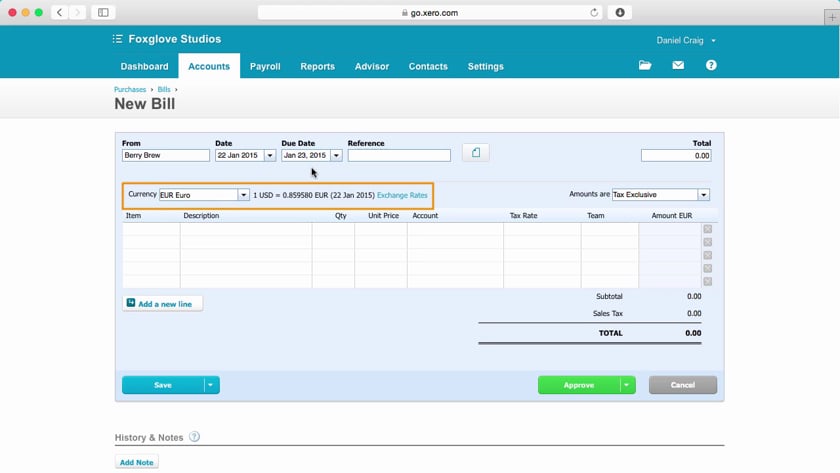The height and width of the screenshot is (473, 840).
Task: Click first row Description cell
Action: point(246,229)
